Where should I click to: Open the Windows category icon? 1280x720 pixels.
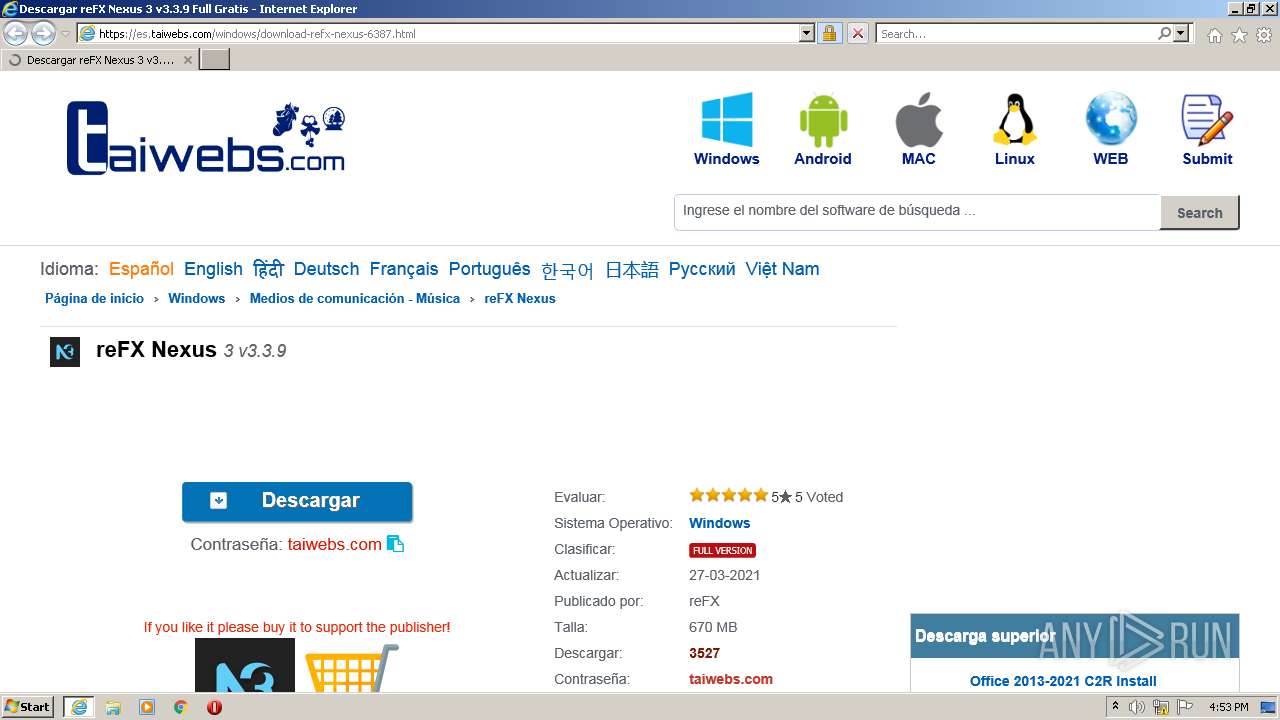727,120
